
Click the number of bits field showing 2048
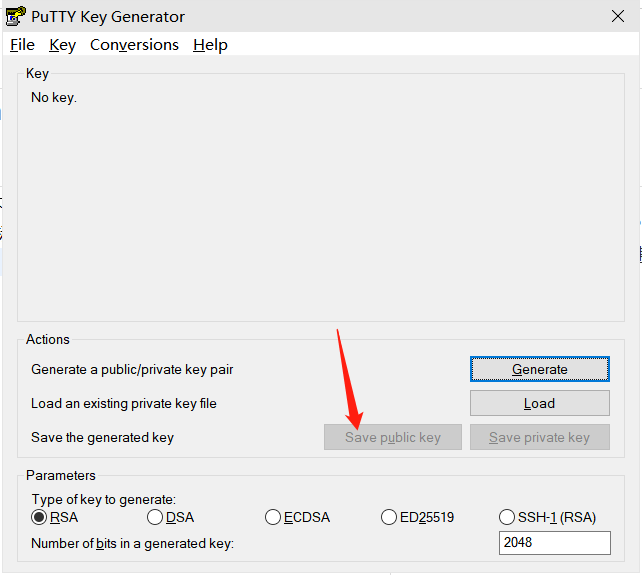554,543
